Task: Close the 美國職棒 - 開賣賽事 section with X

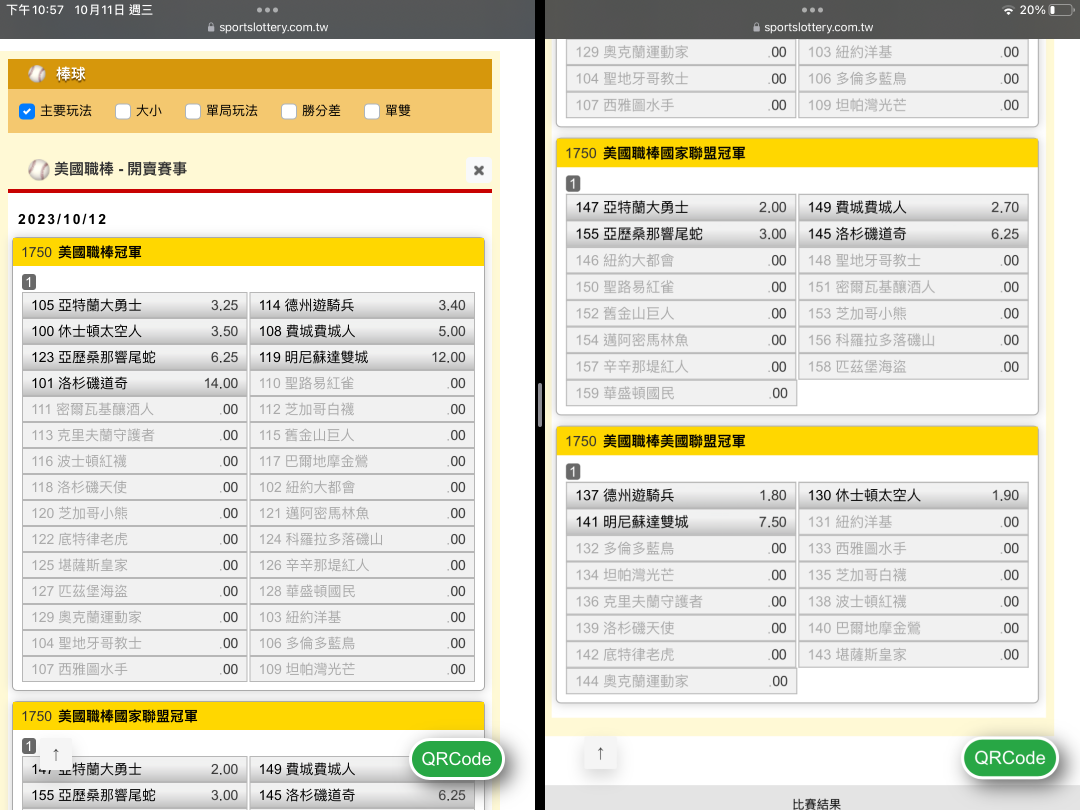Action: 479,170
